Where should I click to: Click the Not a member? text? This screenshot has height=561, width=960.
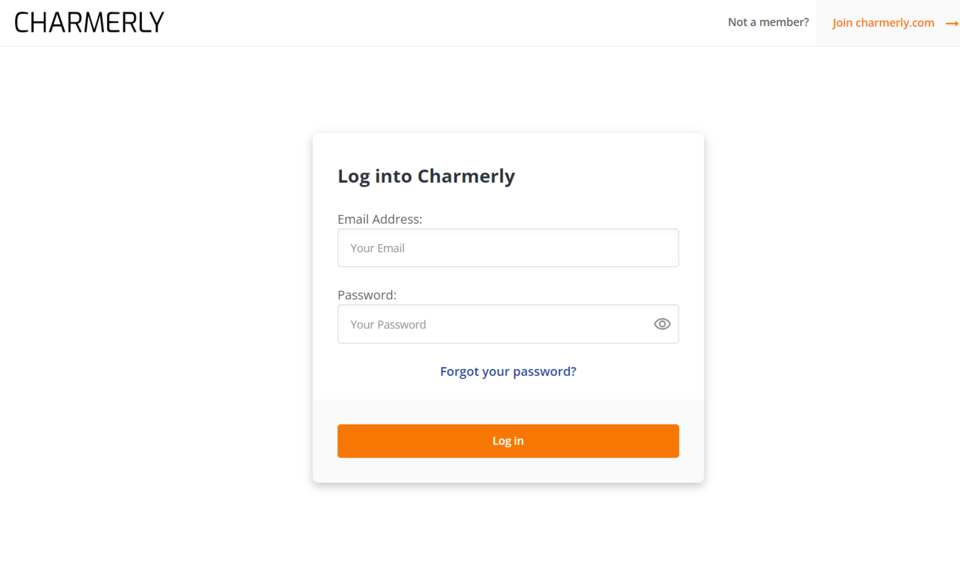[x=768, y=22]
